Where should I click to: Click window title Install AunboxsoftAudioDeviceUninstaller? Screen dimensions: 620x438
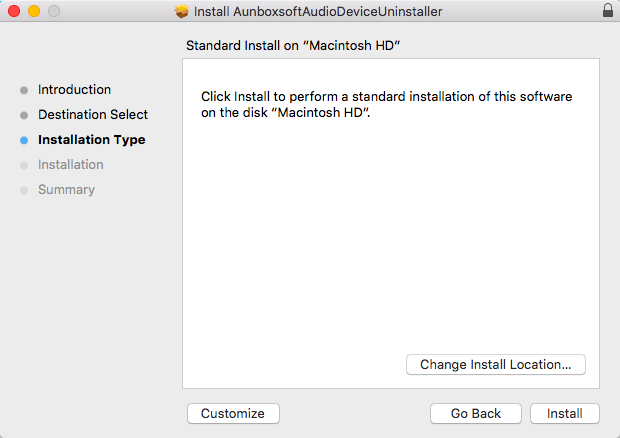(318, 11)
